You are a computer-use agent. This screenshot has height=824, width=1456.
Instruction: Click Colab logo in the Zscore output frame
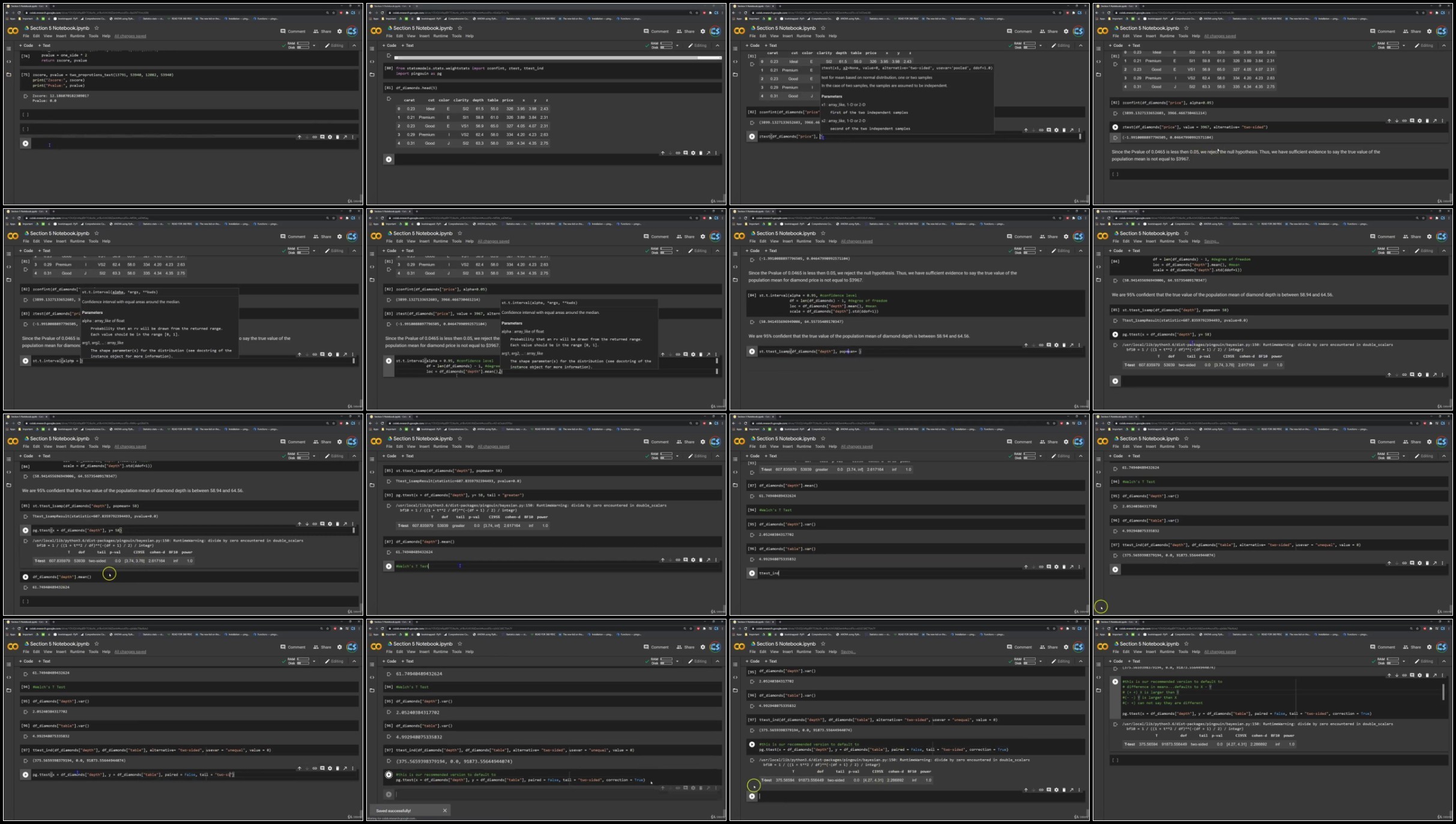tap(13, 31)
